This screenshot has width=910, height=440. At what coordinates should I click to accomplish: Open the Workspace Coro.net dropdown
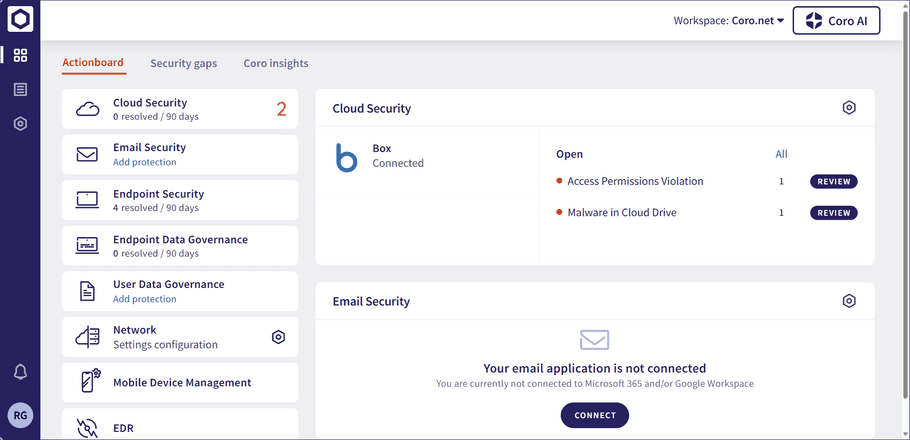(x=729, y=20)
